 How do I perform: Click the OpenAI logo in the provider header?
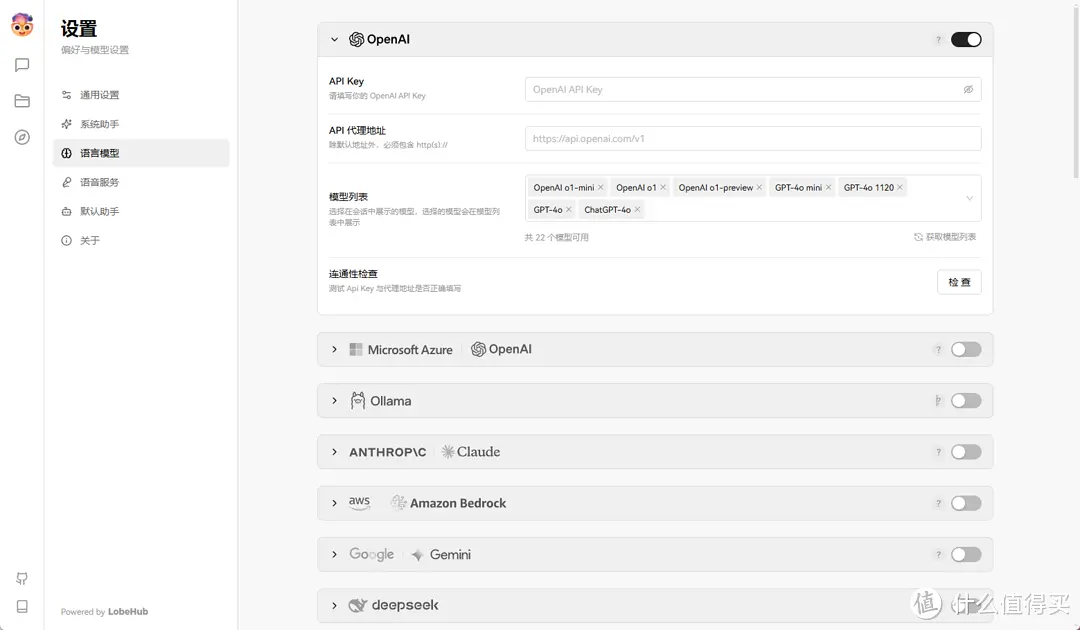(x=358, y=39)
